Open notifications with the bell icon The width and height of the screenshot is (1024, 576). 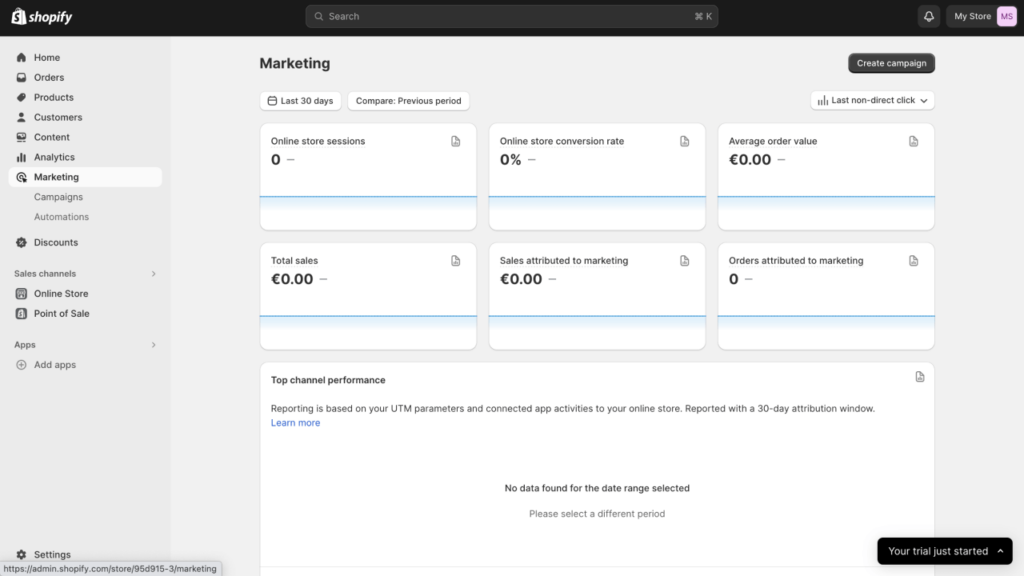[928, 16]
